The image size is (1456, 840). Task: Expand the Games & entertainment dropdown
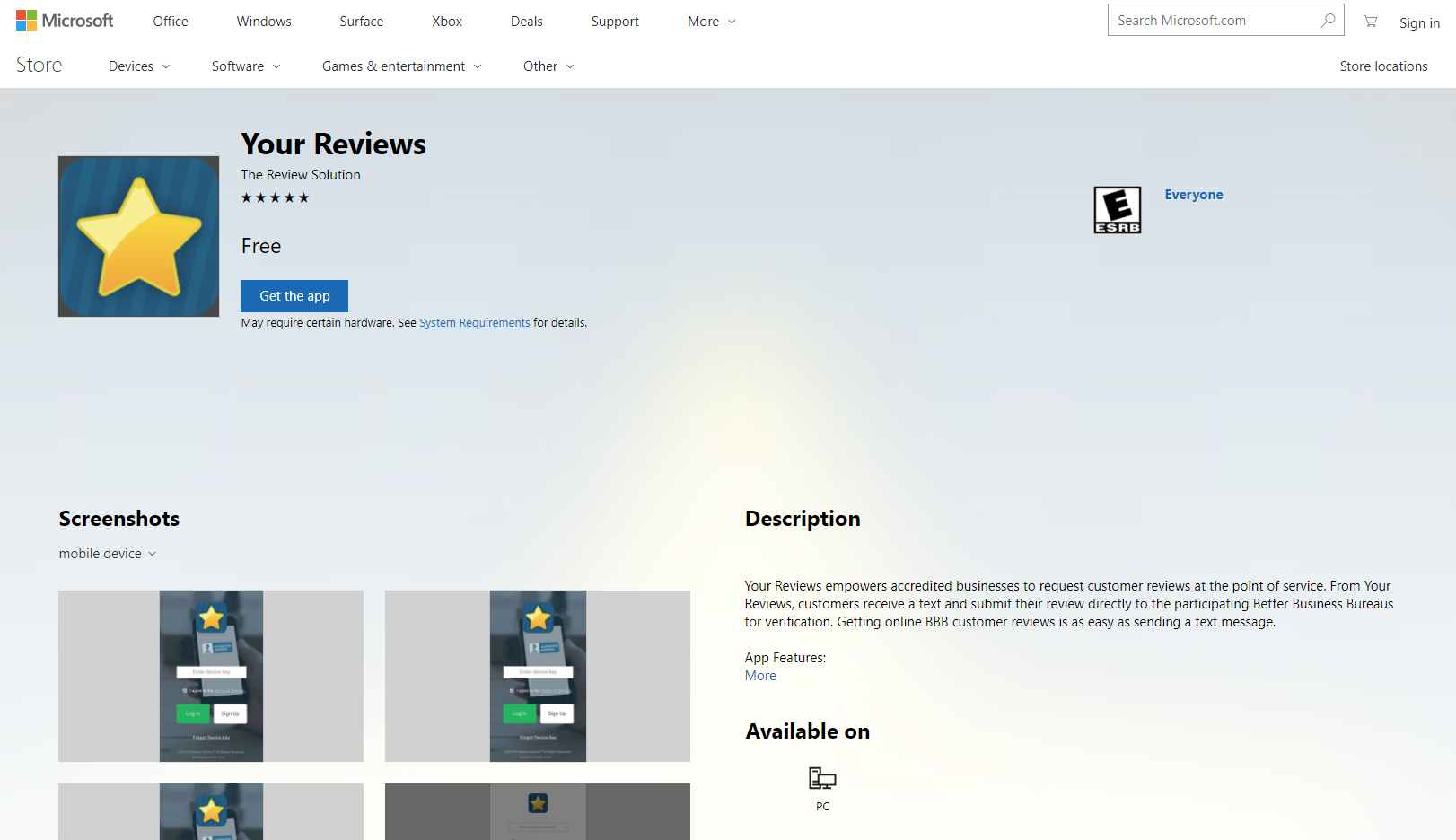pyautogui.click(x=402, y=66)
